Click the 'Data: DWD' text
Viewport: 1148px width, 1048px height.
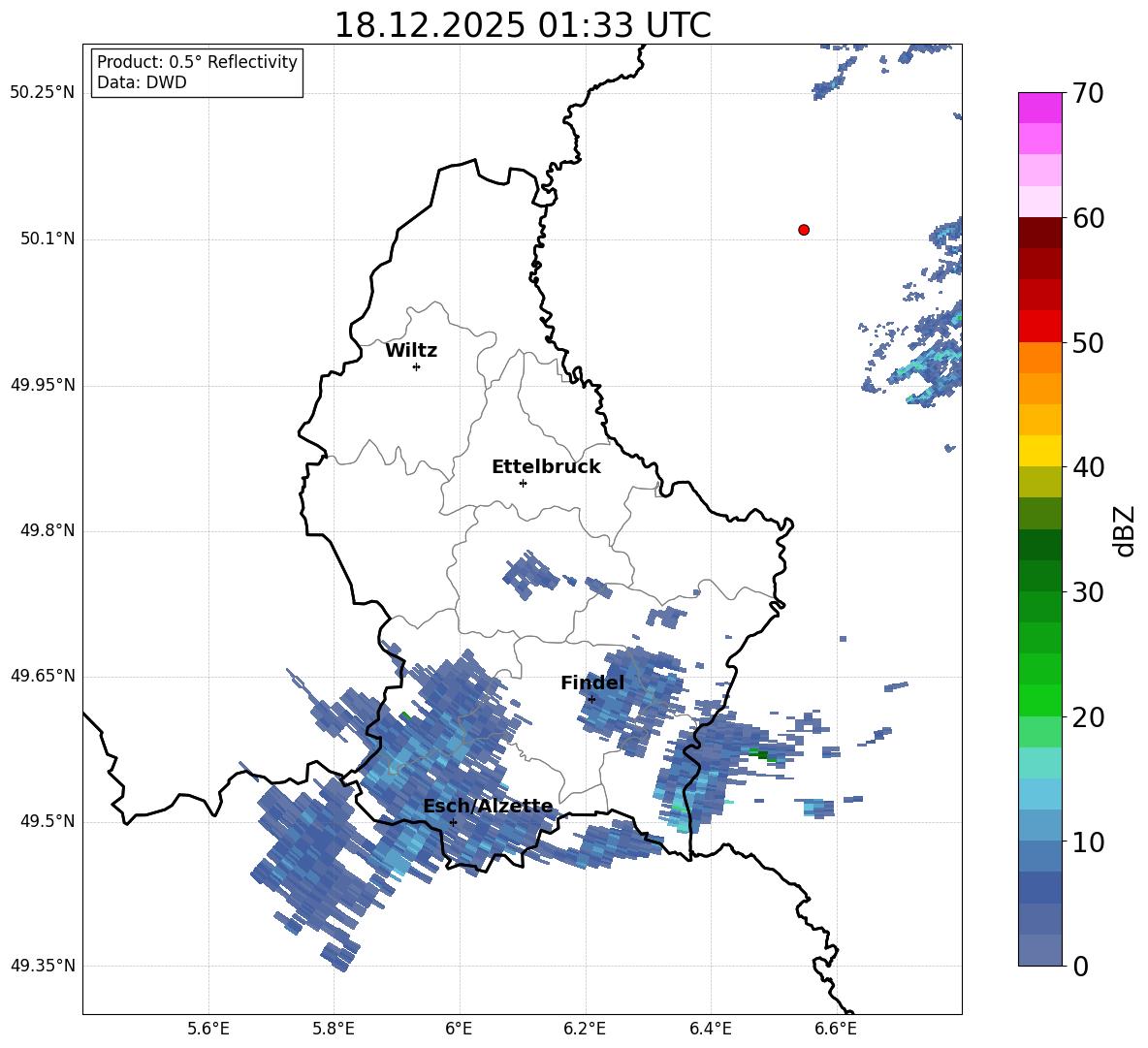(x=142, y=82)
